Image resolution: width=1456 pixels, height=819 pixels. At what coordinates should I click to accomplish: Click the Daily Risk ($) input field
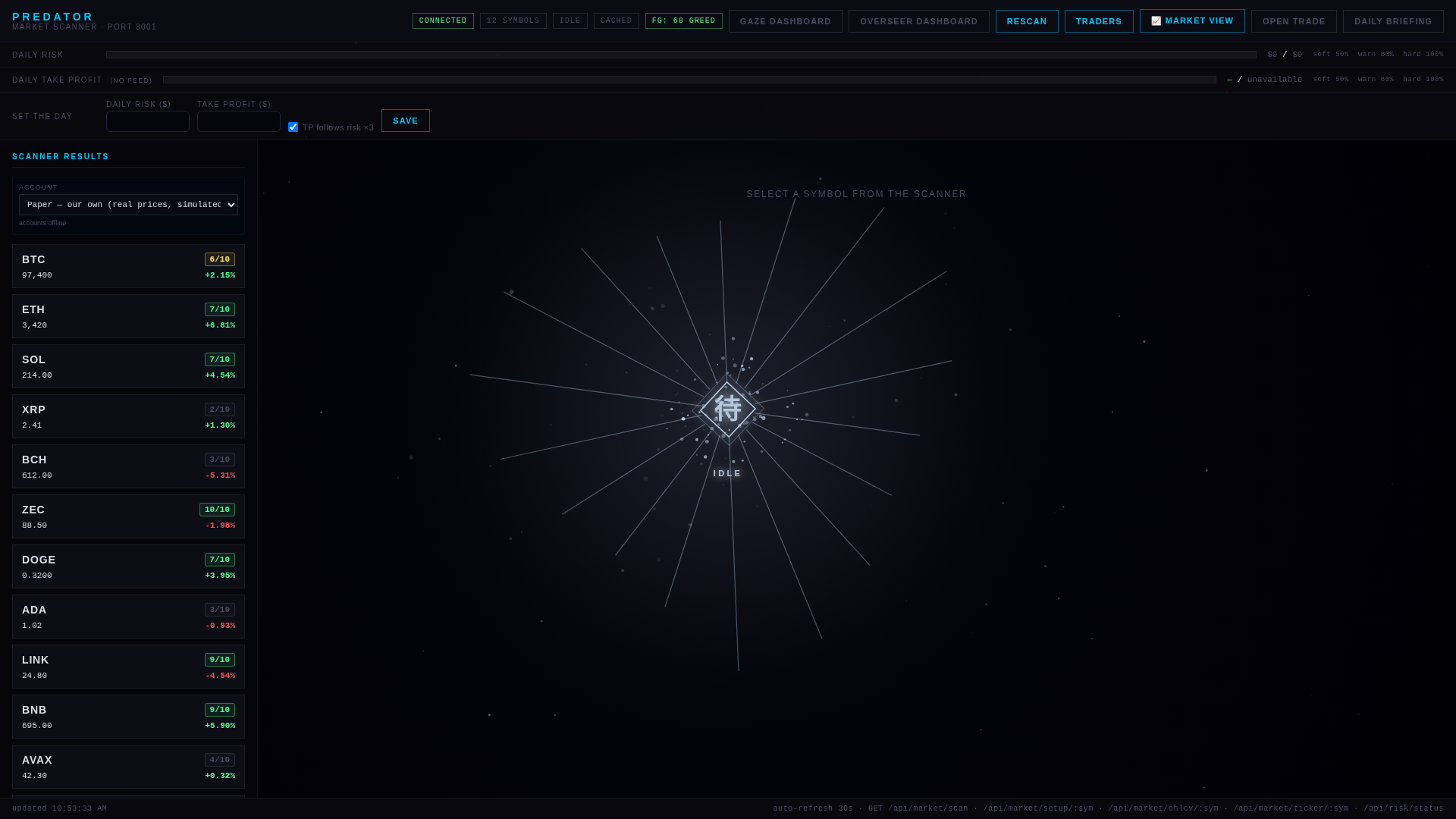click(148, 121)
